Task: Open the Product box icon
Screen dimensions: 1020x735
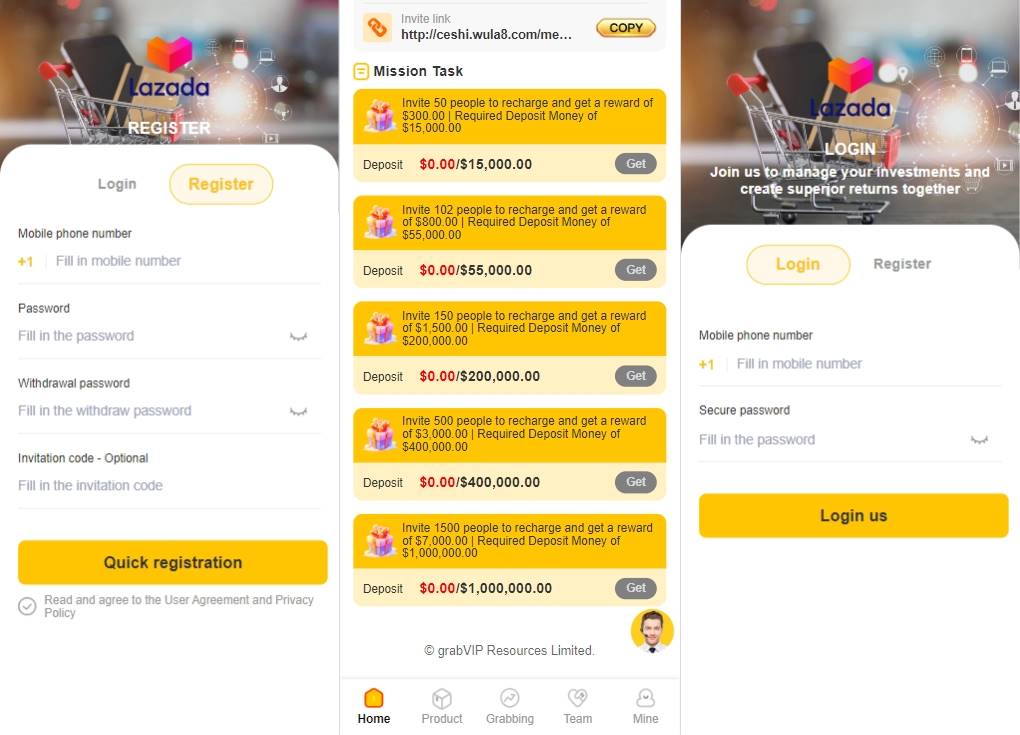Action: point(442,698)
